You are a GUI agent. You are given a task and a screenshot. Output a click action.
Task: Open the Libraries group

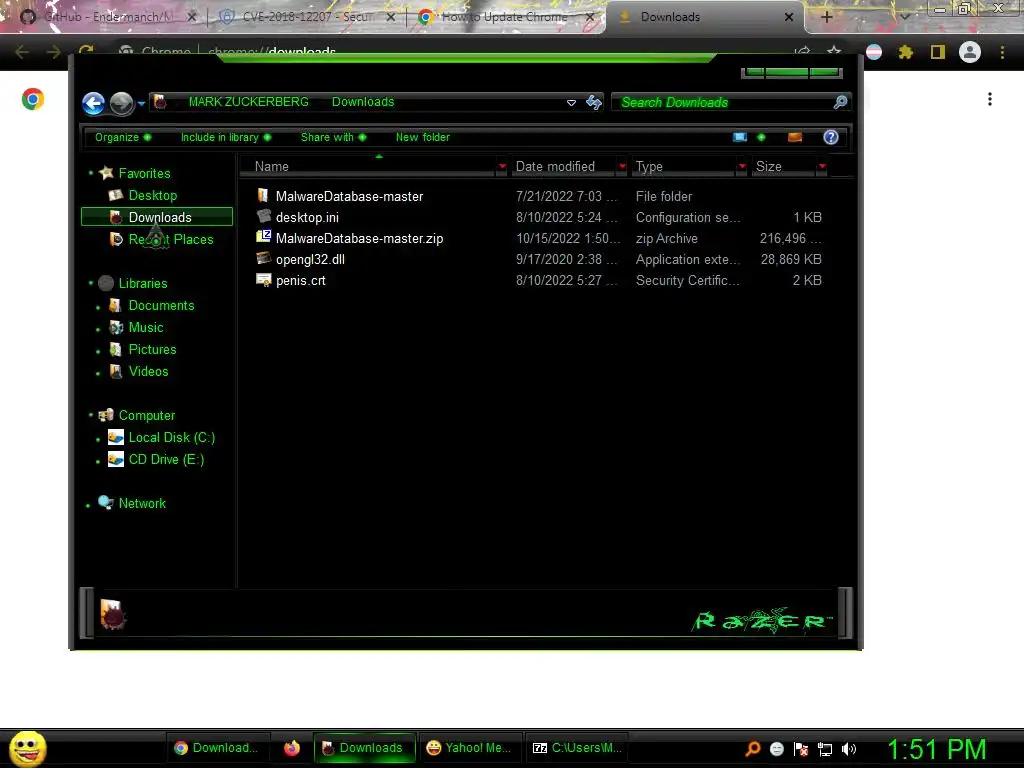[x=142, y=283]
